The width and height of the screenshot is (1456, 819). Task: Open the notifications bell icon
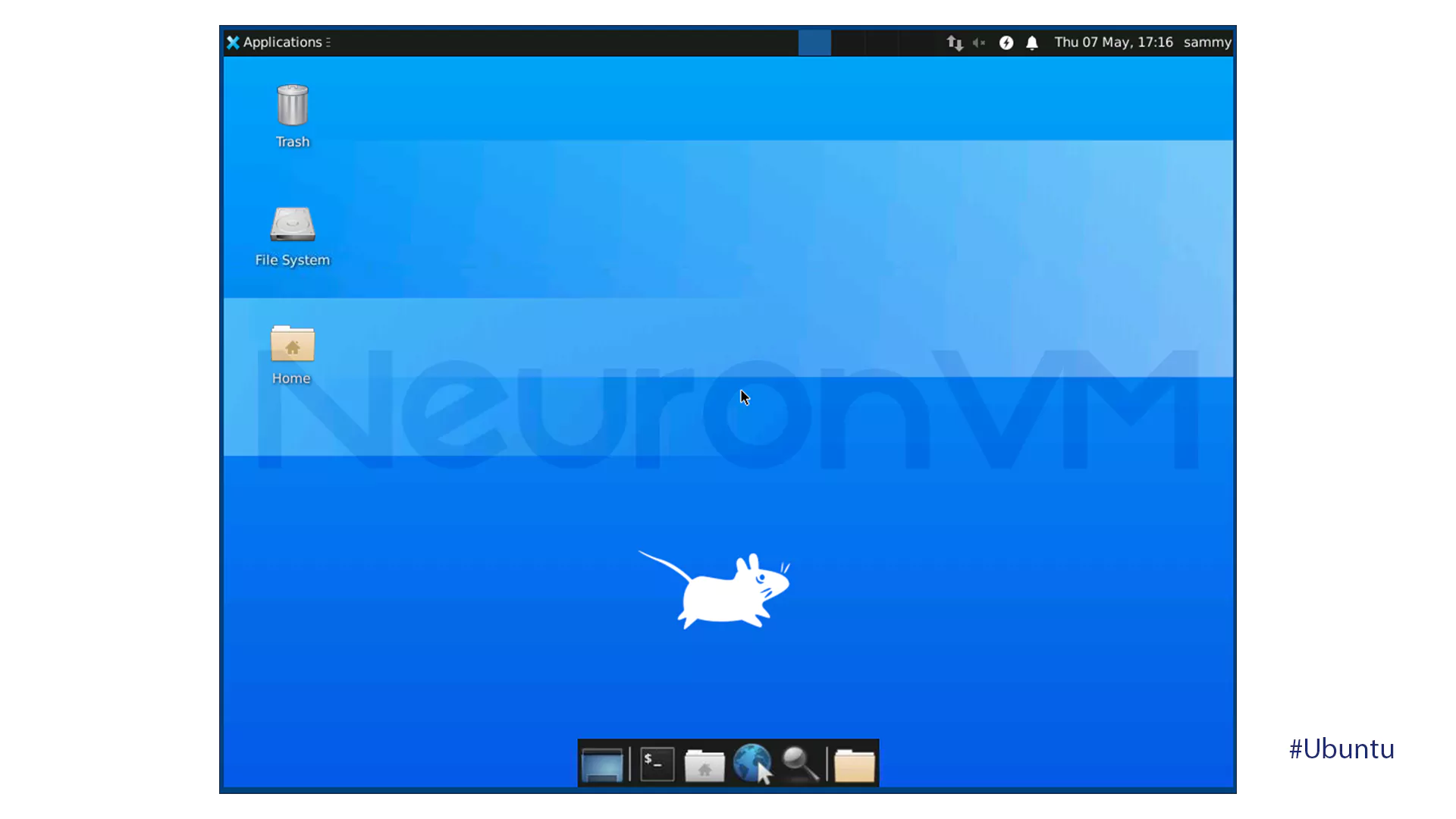[x=1032, y=42]
